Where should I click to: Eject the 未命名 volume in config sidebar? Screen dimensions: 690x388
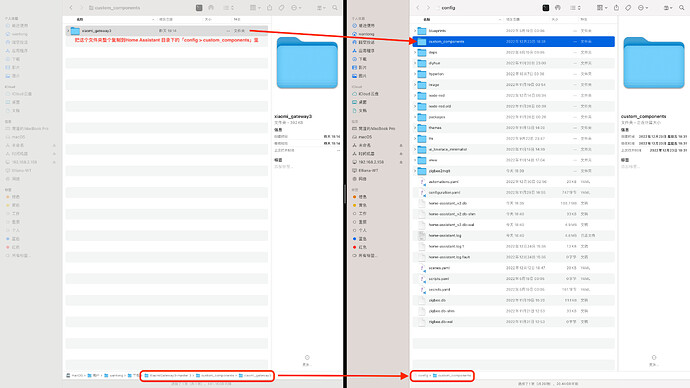[x=401, y=145]
